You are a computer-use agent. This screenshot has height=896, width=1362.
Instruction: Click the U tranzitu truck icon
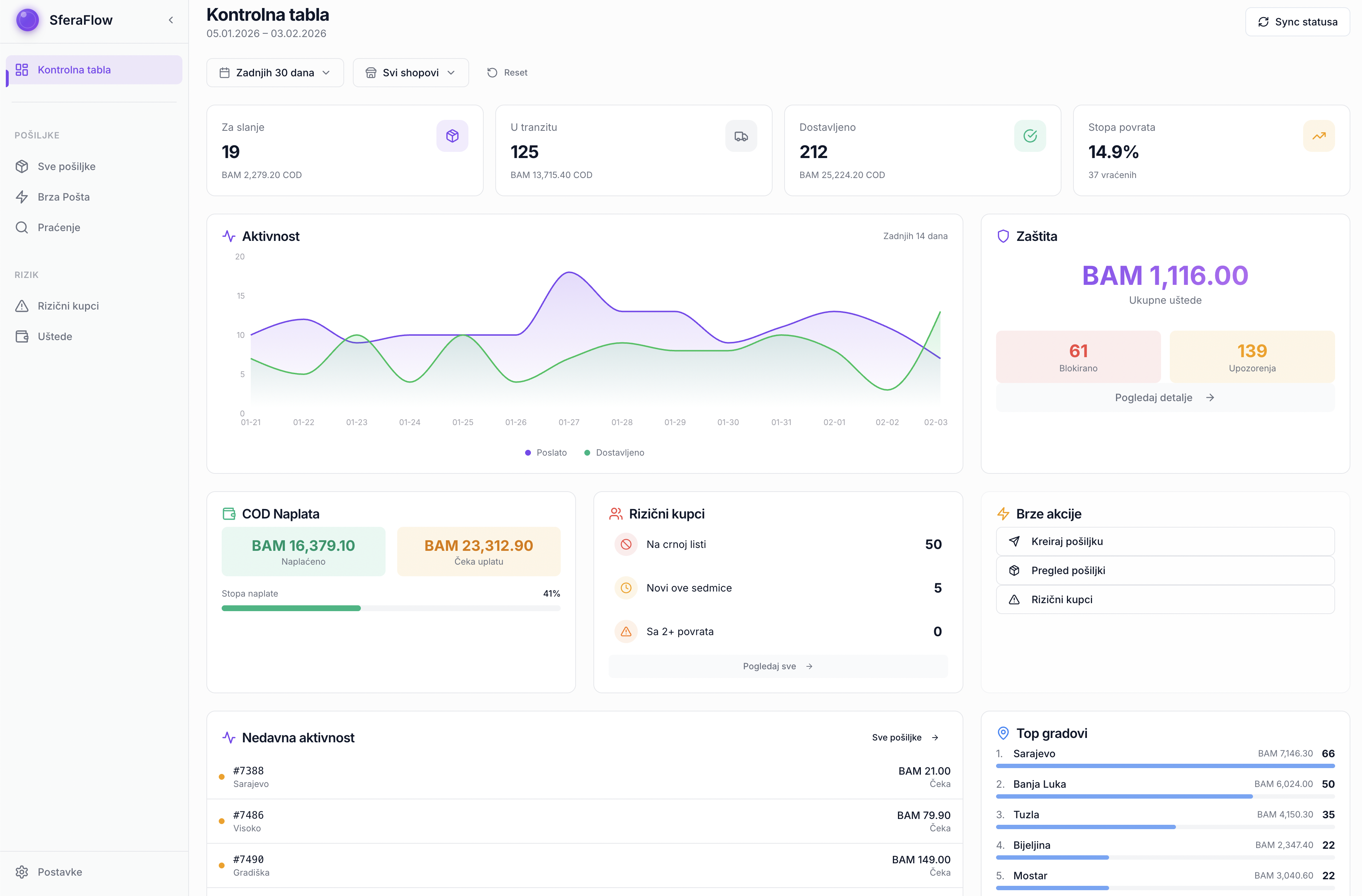(742, 136)
